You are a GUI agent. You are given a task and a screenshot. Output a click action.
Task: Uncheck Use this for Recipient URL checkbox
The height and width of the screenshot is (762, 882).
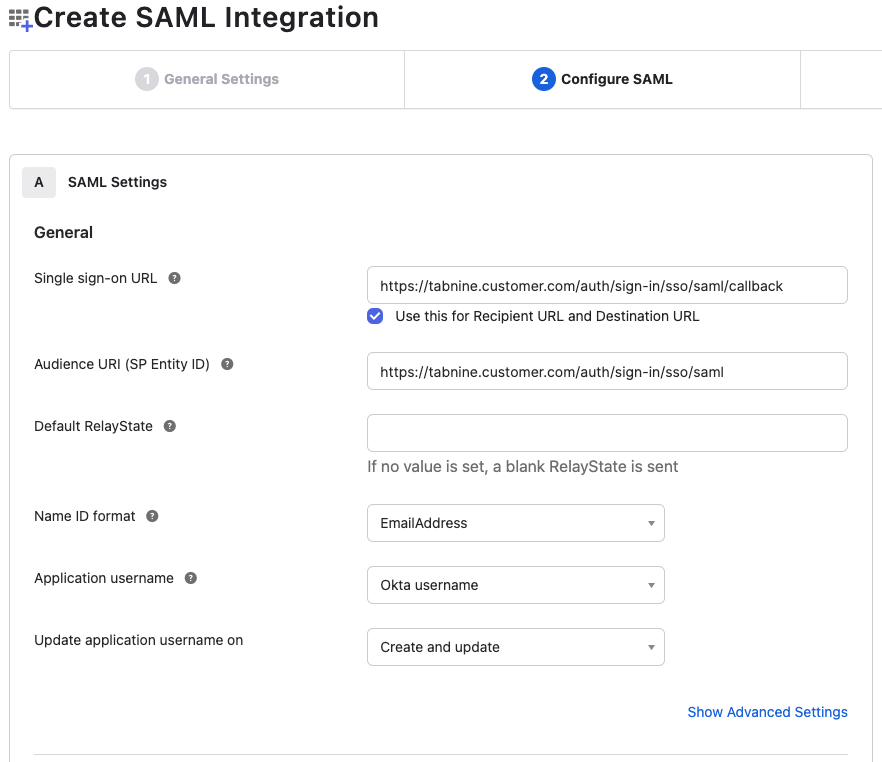tap(375, 316)
